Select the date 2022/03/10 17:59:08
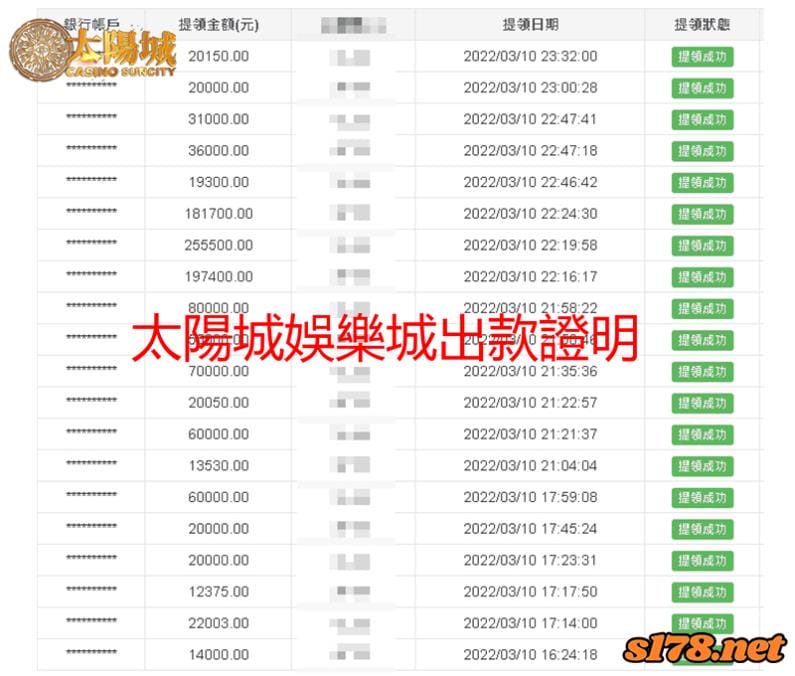The image size is (795, 676). pos(530,497)
